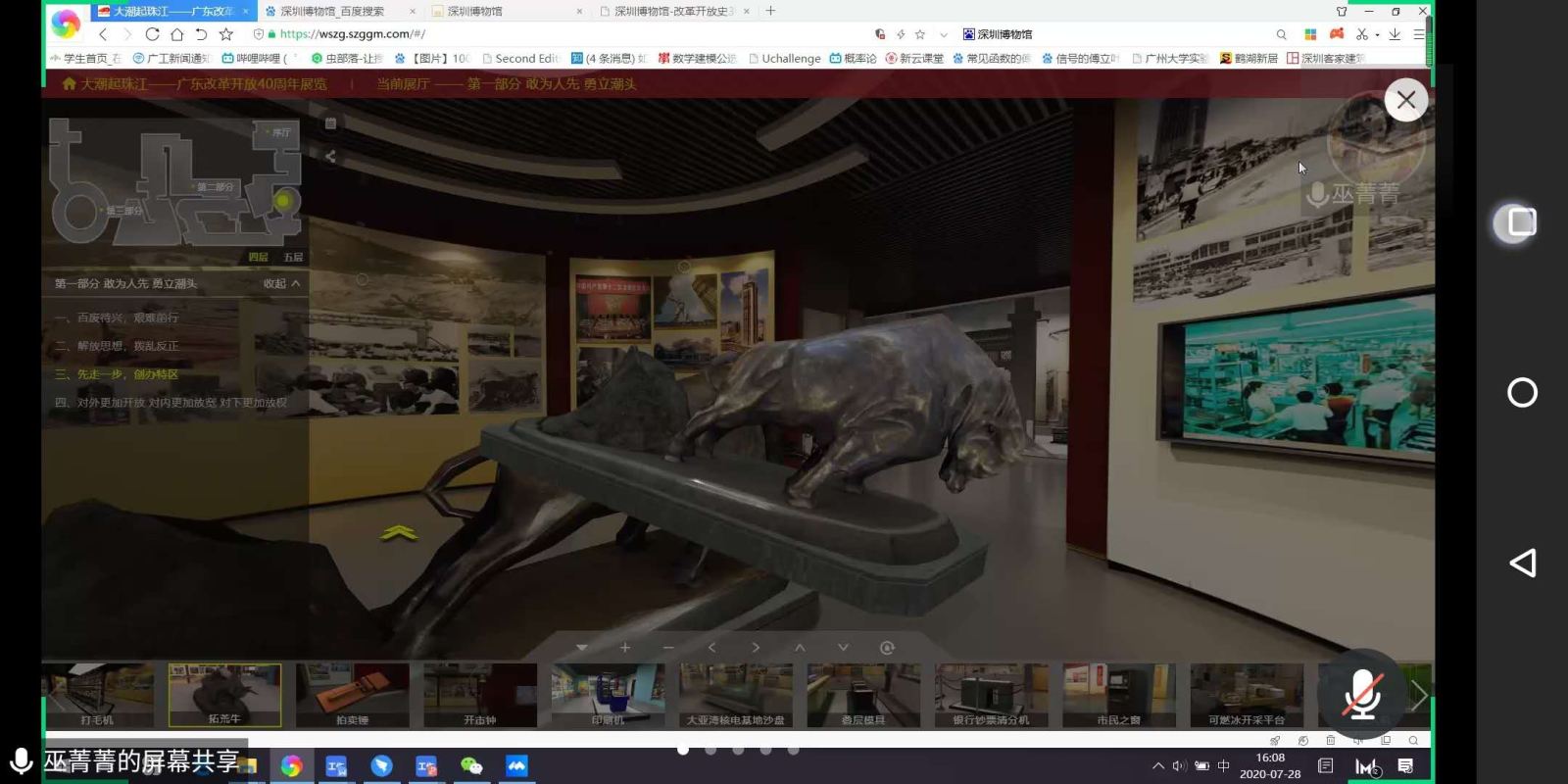The width and height of the screenshot is (1568, 784).
Task: Switch to 深圳博物馆_百度搜索 tab
Action: pos(339,11)
